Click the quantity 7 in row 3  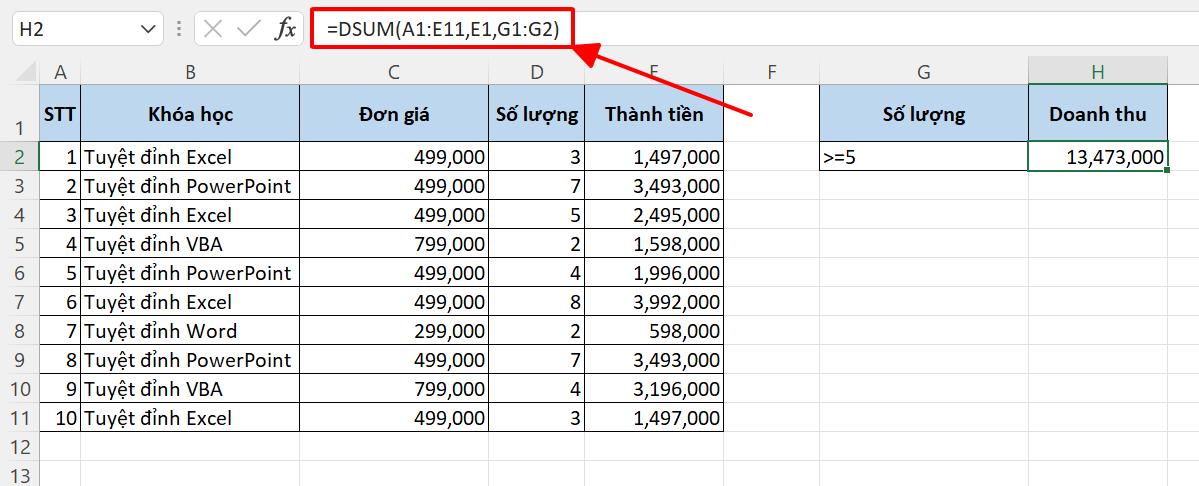point(537,186)
